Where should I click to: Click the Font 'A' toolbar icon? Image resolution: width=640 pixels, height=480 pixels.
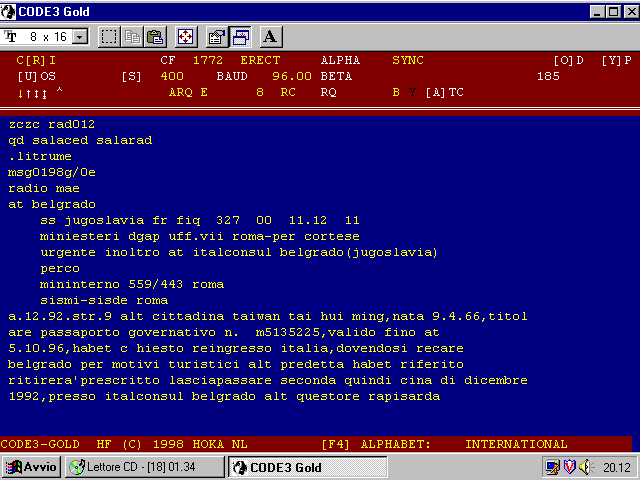coord(271,37)
